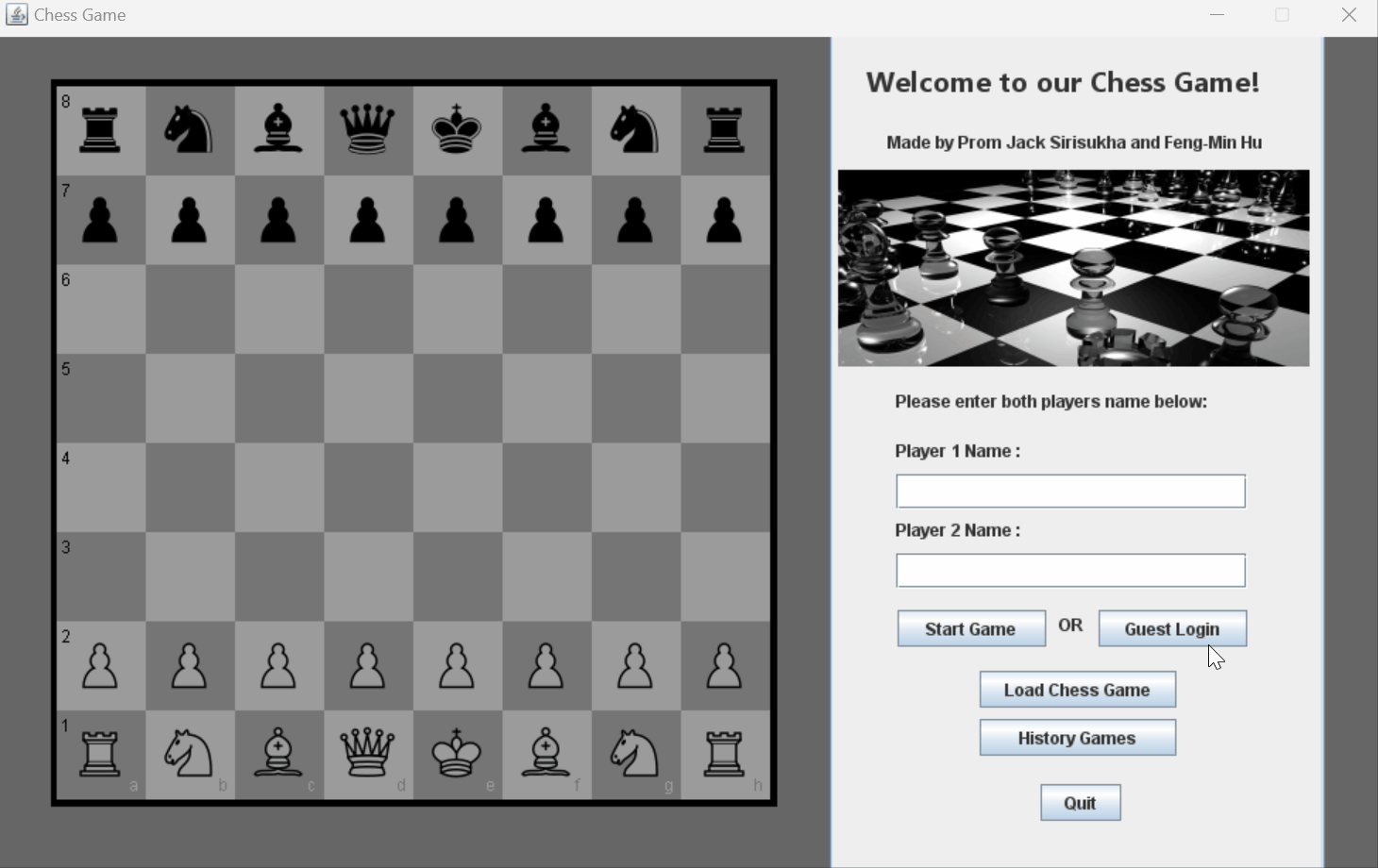Click the empty e4 square
This screenshot has height=868, width=1378.
(x=457, y=488)
